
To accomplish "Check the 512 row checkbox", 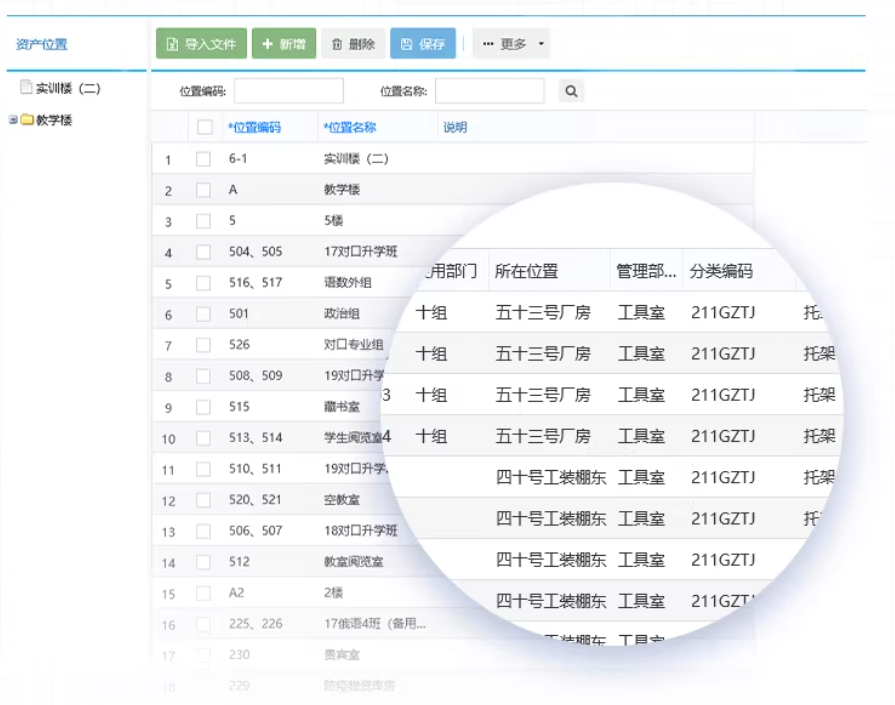I will (203, 562).
